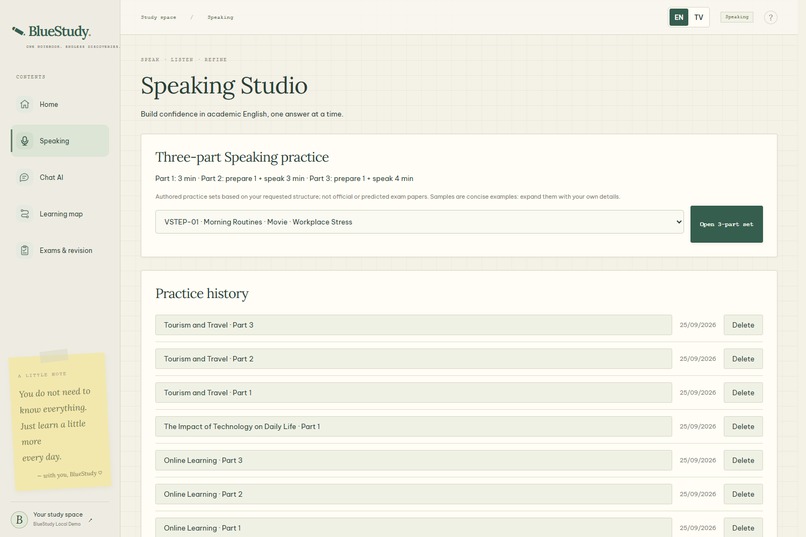Open Chat AI from sidebar
806x537 pixels.
click(x=60, y=177)
